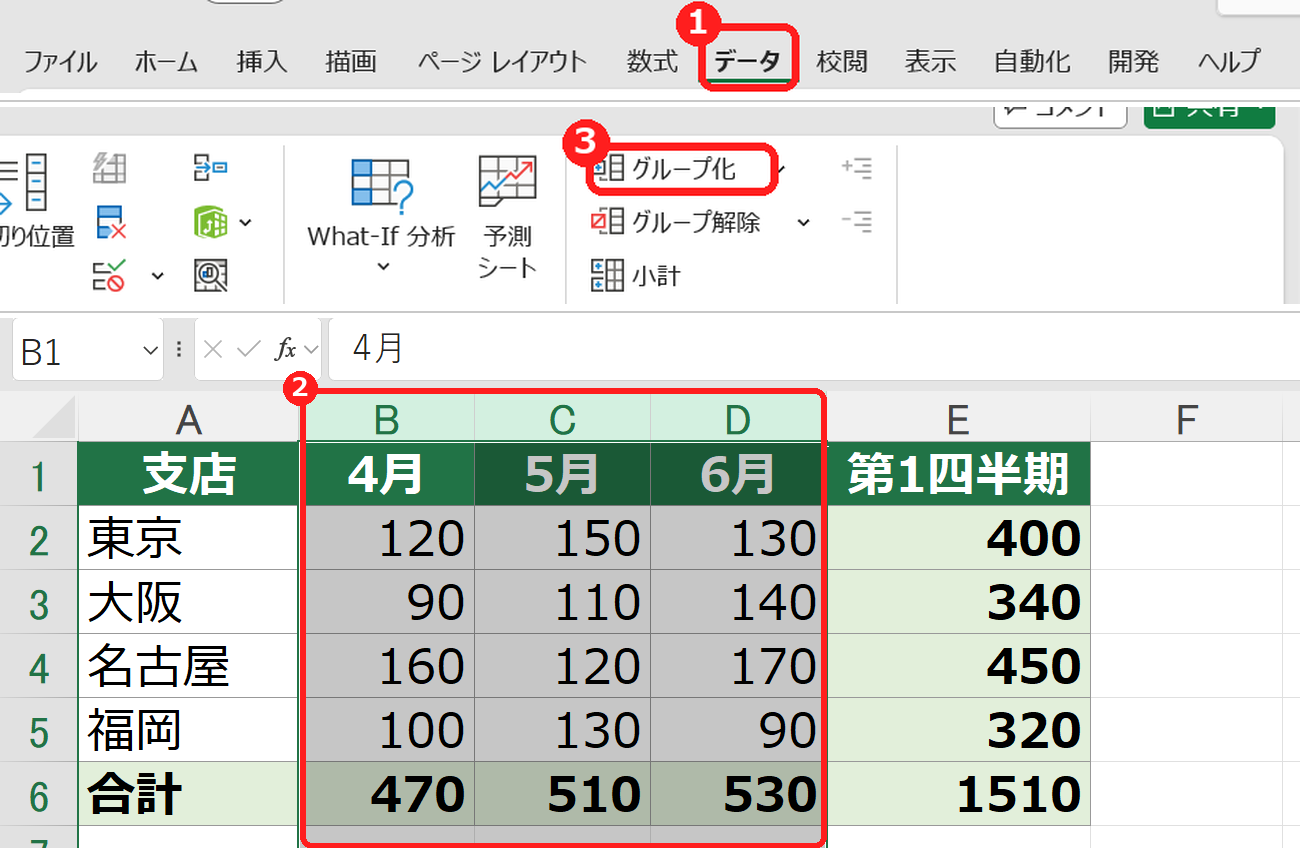The width and height of the screenshot is (1300, 848).
Task: Open the Name Box dropdown arrow
Action: 150,350
